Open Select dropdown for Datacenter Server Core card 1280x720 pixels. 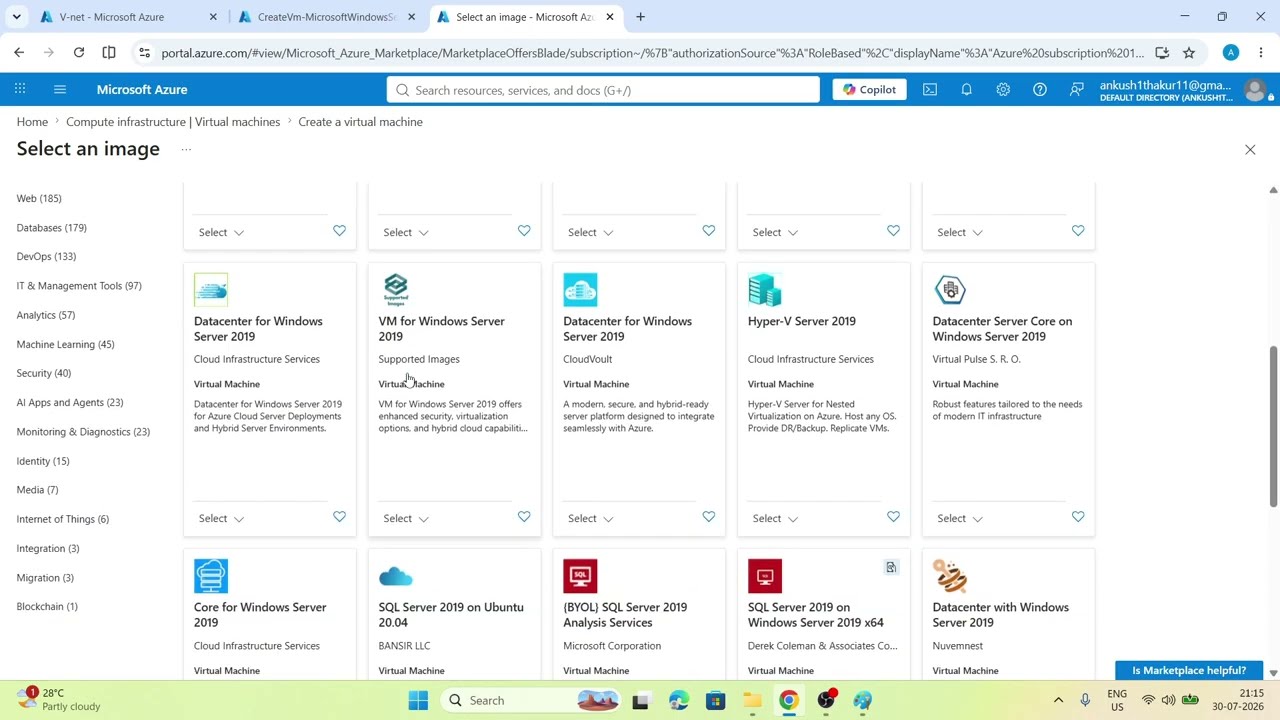click(960, 518)
